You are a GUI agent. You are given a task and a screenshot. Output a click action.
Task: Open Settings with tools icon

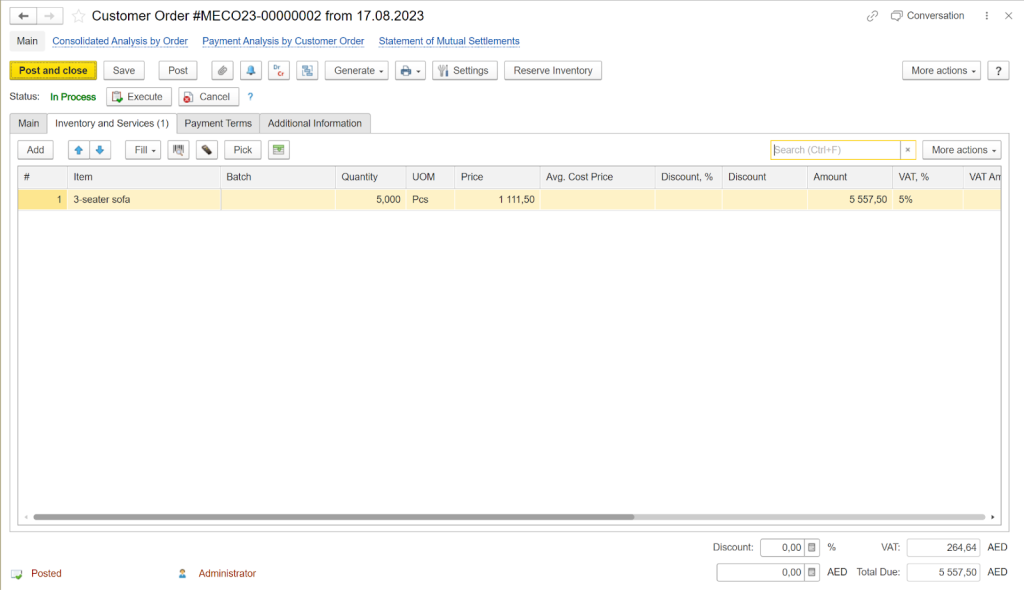click(x=464, y=71)
